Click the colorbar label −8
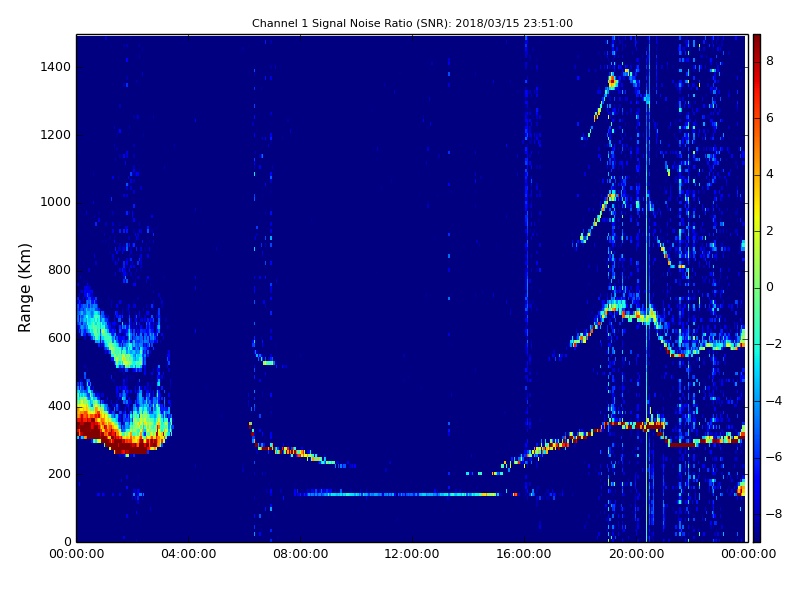This screenshot has height=600, width=800. 774,514
